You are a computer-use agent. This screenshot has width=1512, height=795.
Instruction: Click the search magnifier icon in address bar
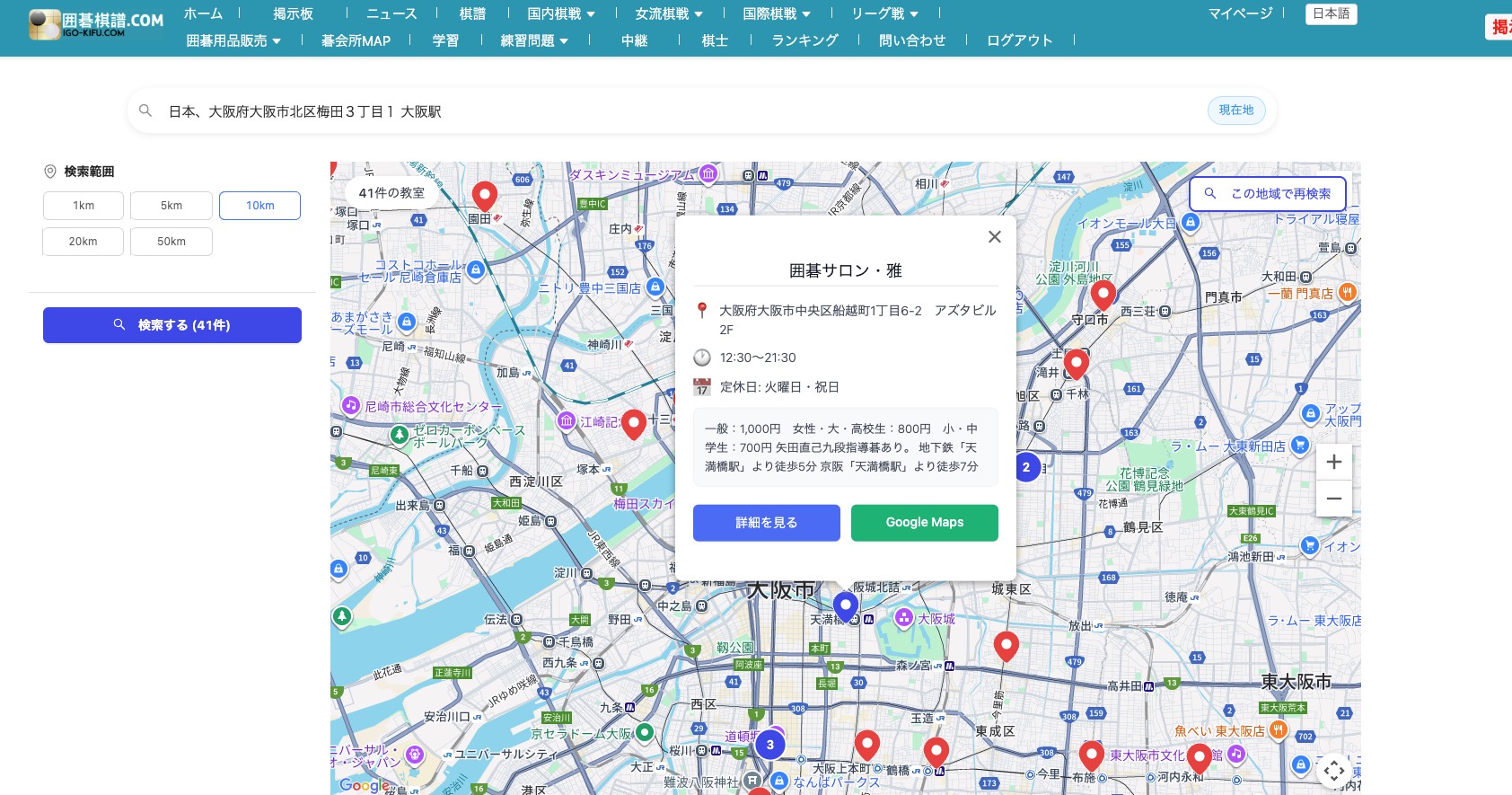pos(145,110)
